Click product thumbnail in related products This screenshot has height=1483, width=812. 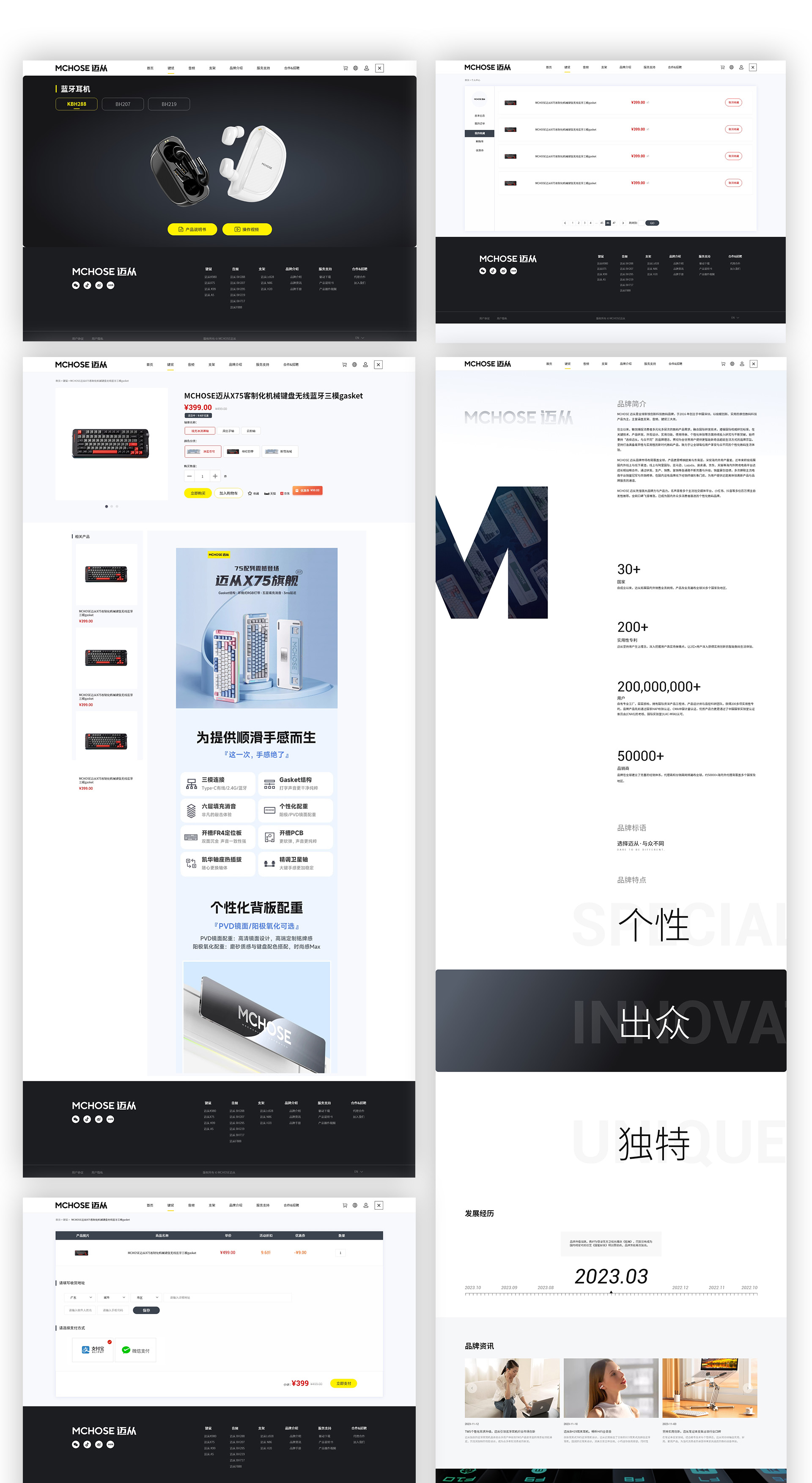(x=105, y=574)
